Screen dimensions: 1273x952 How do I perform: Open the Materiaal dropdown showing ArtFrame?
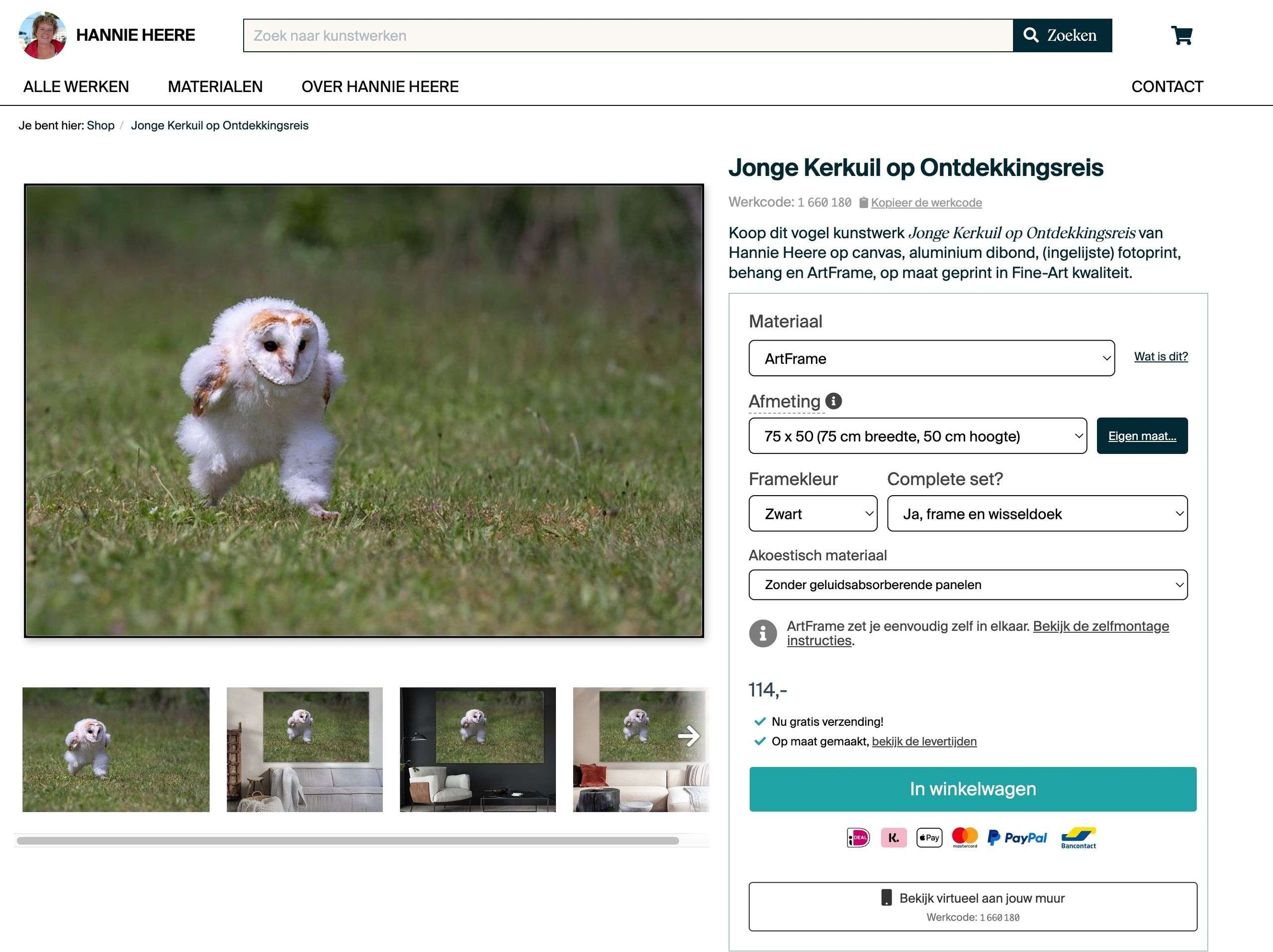coord(931,358)
